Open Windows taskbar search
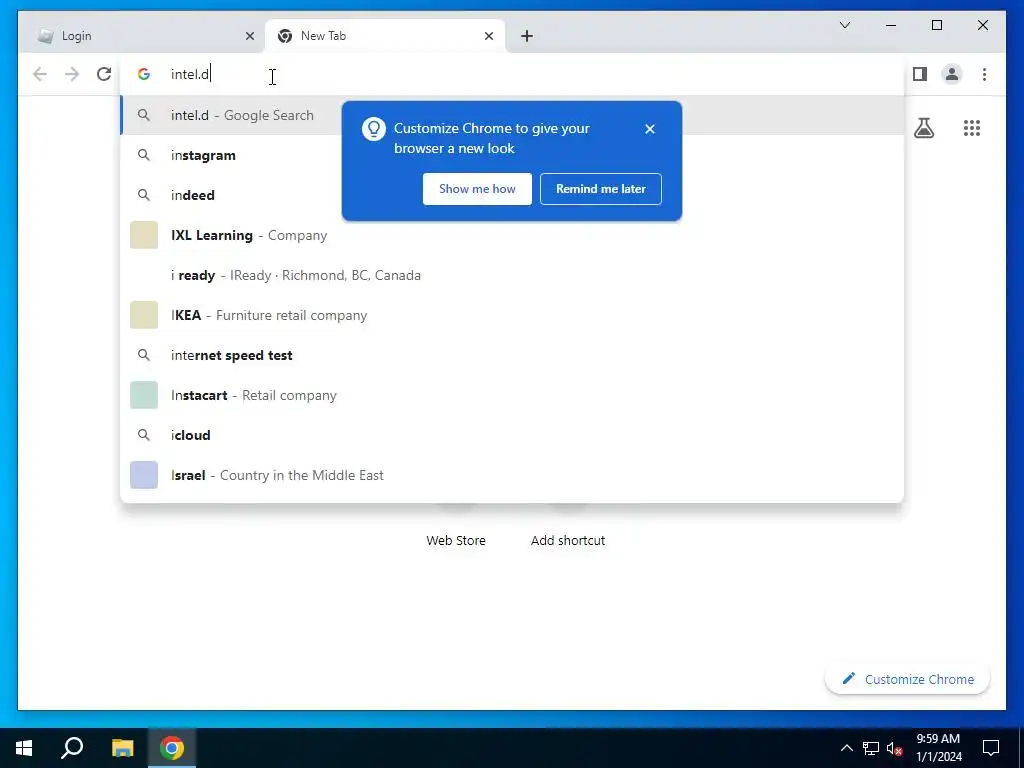The width and height of the screenshot is (1024, 768). tap(72, 748)
